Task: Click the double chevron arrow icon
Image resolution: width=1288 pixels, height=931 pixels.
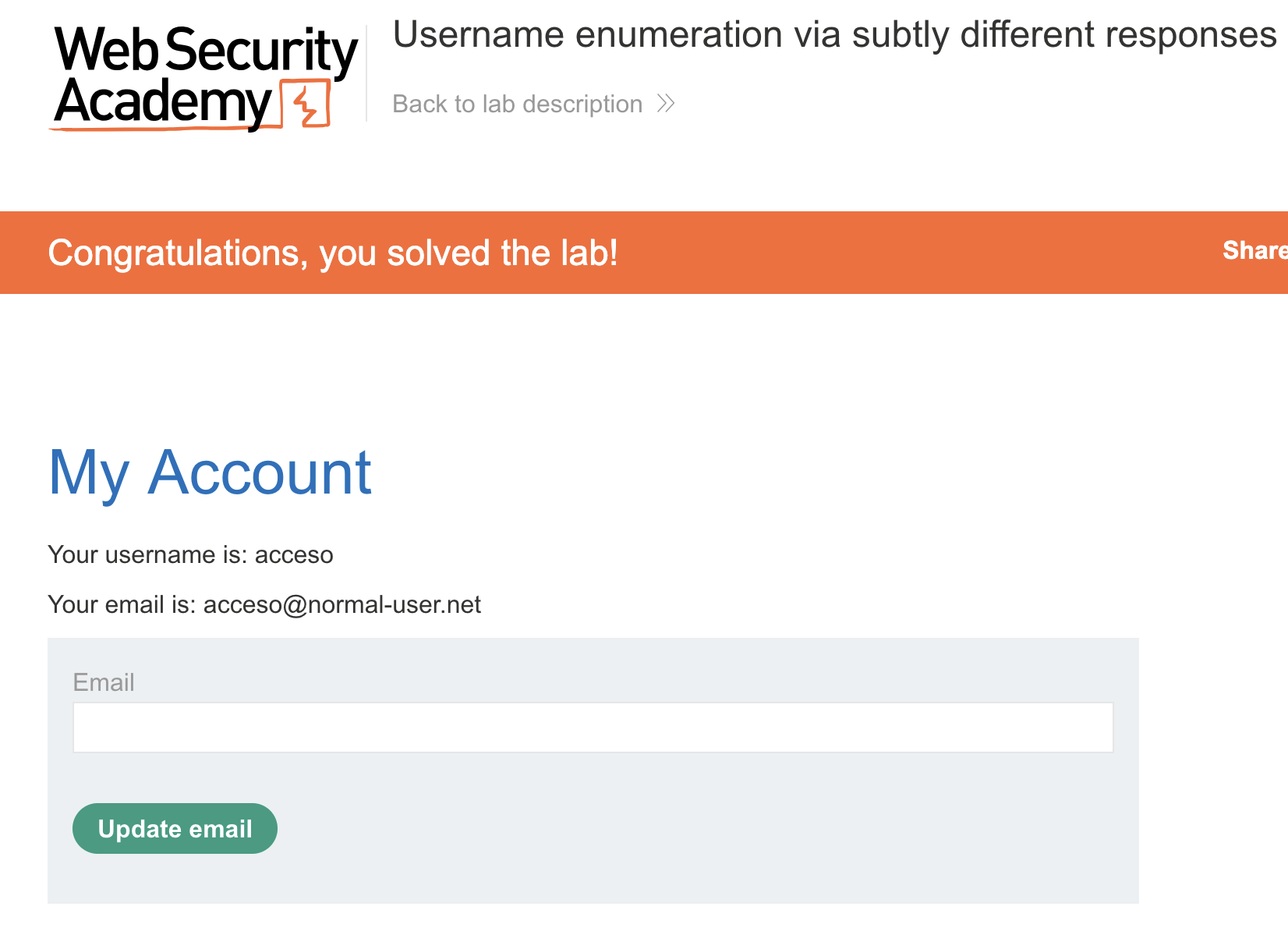Action: tap(666, 104)
